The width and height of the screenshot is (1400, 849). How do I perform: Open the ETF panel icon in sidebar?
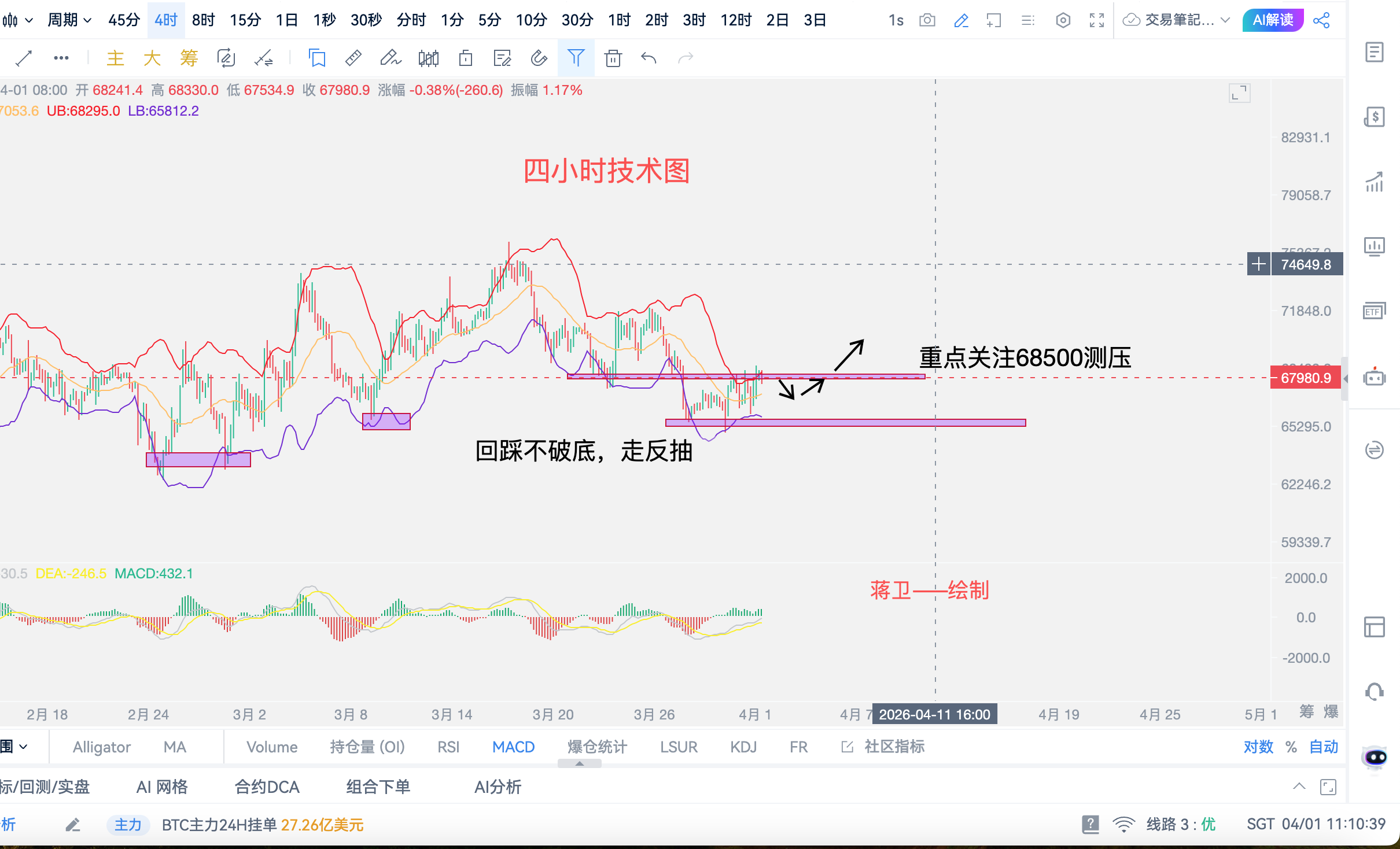[x=1374, y=312]
